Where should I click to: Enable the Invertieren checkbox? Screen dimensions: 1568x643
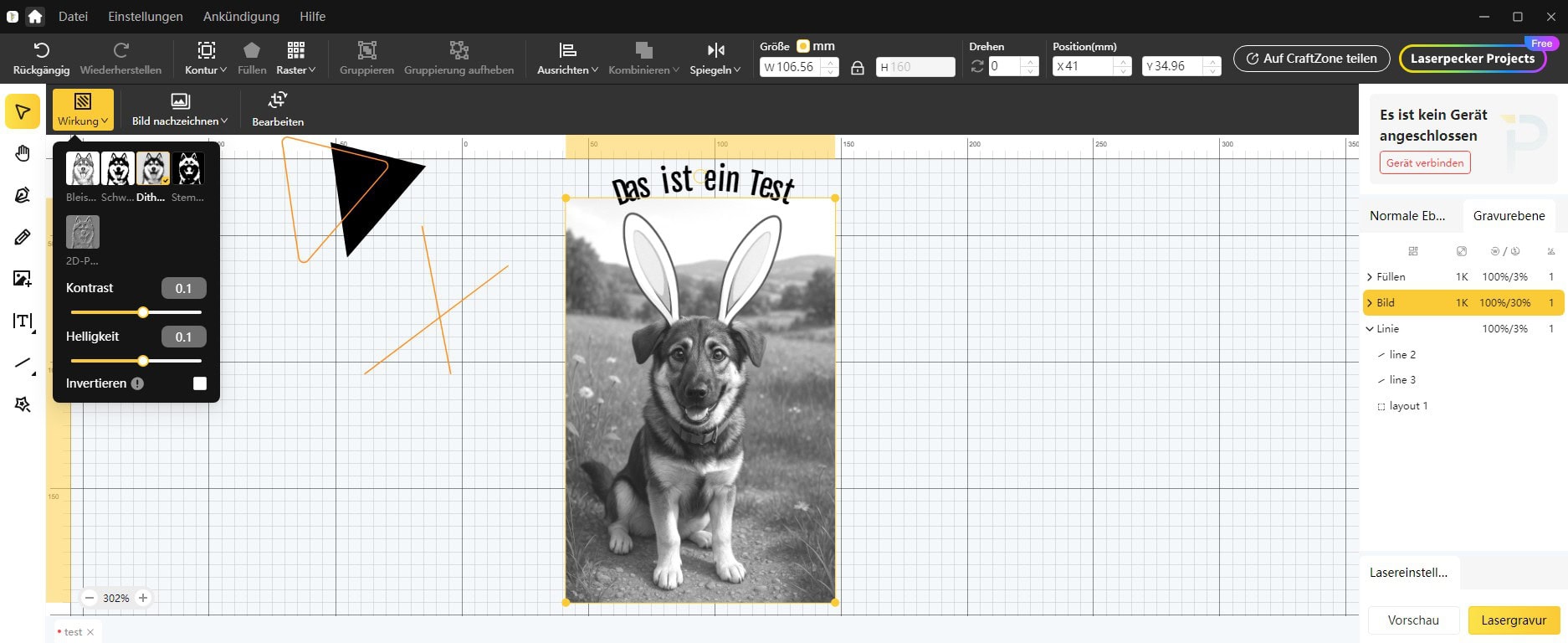click(200, 383)
